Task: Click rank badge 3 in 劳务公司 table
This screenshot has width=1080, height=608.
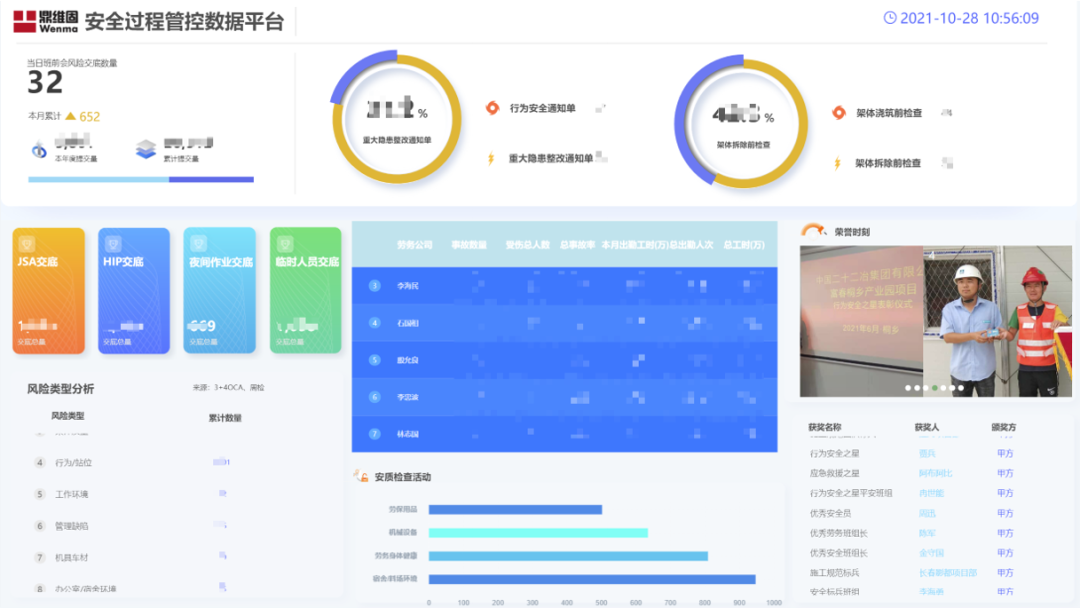Action: click(x=375, y=285)
